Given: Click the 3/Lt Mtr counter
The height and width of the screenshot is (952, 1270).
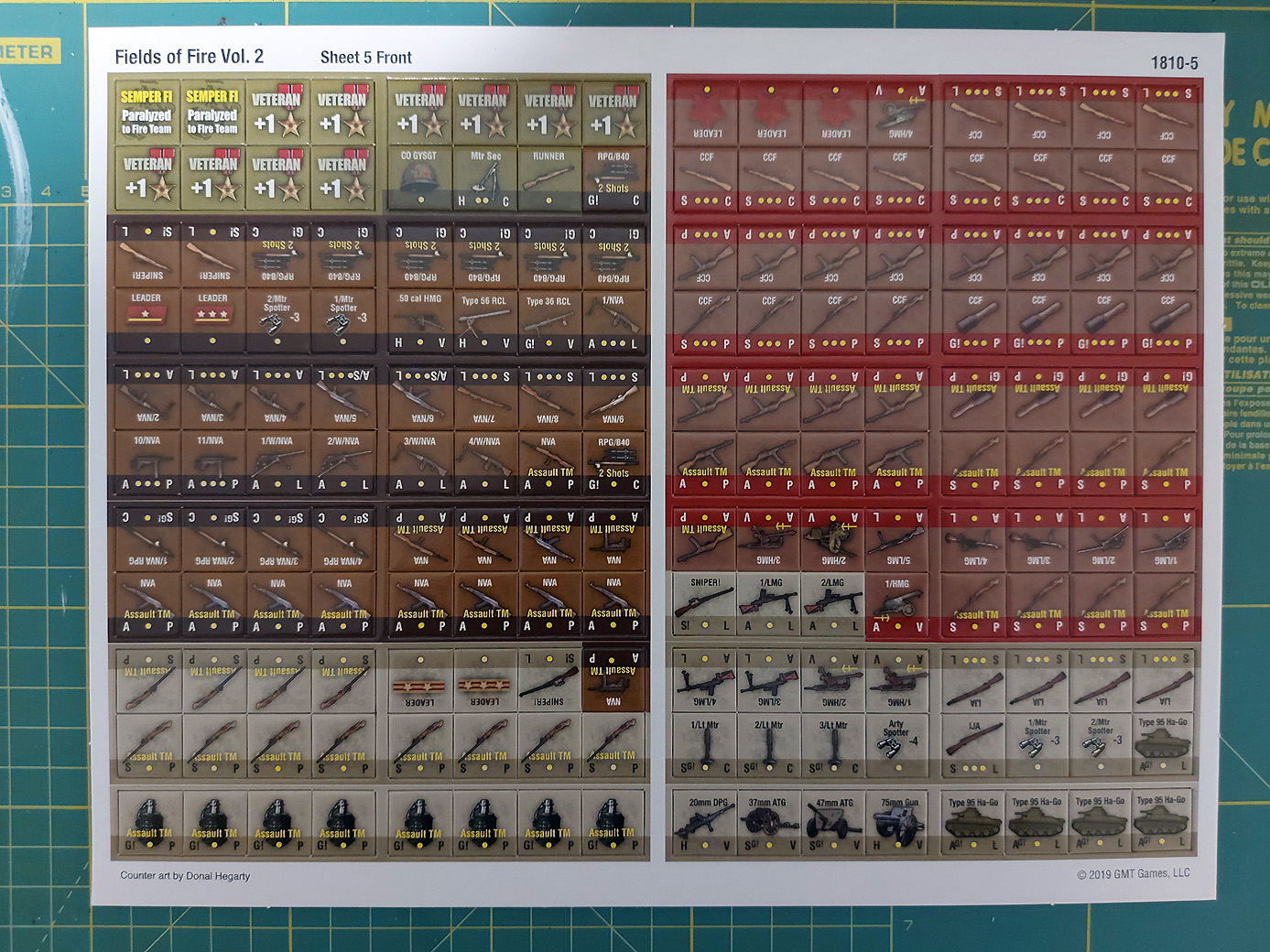Looking at the screenshot, I should click(x=833, y=746).
